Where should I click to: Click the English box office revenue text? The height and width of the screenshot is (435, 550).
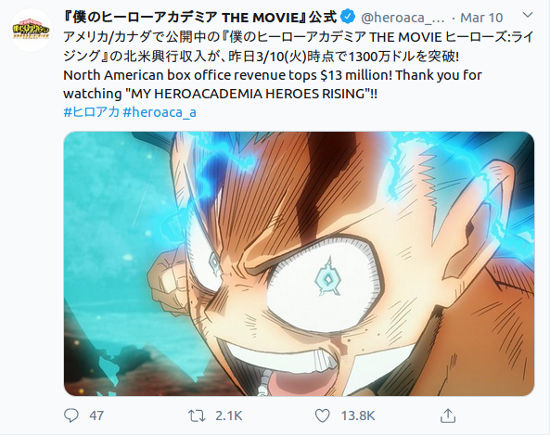(273, 85)
